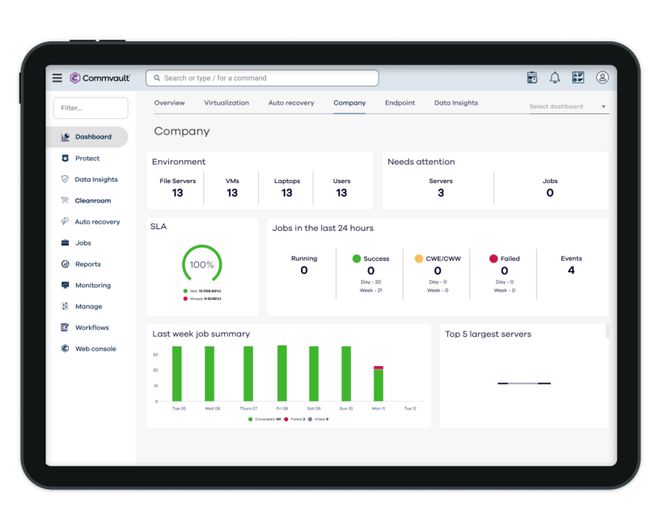Click the Monitoring icon in sidebar
The height and width of the screenshot is (529, 660).
pyautogui.click(x=65, y=285)
